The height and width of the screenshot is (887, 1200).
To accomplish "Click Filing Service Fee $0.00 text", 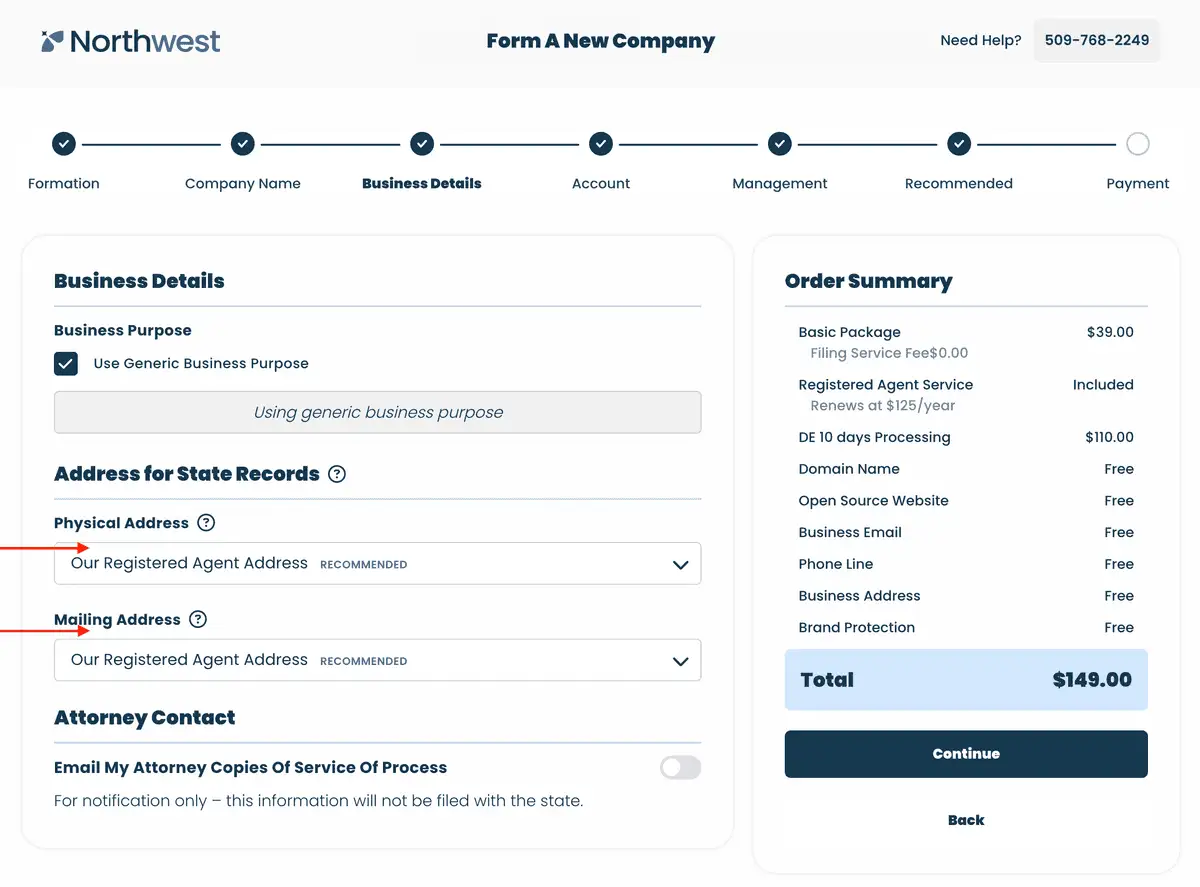I will [x=889, y=353].
